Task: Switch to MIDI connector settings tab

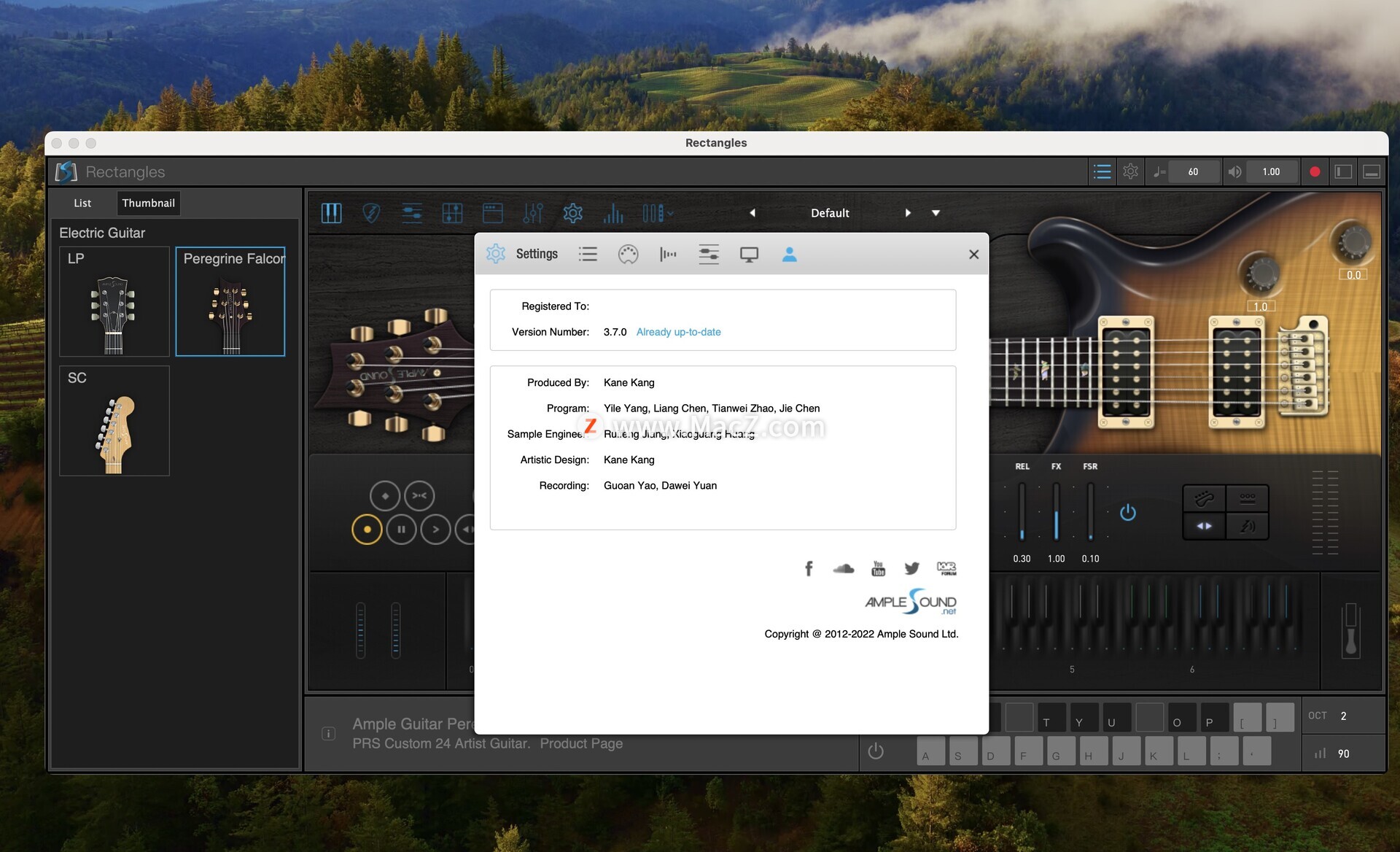Action: 628,254
